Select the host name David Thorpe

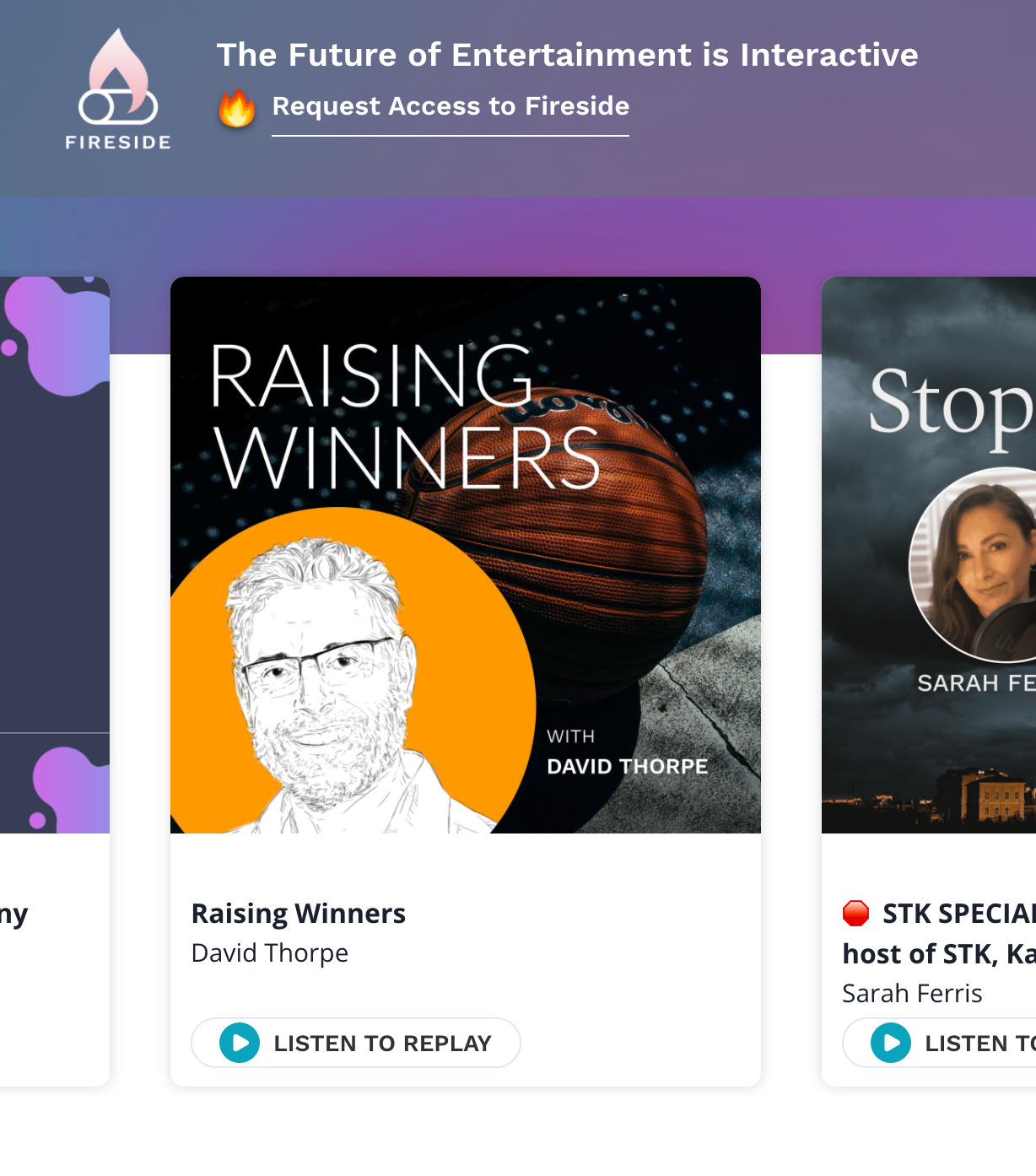pyautogui.click(x=270, y=953)
